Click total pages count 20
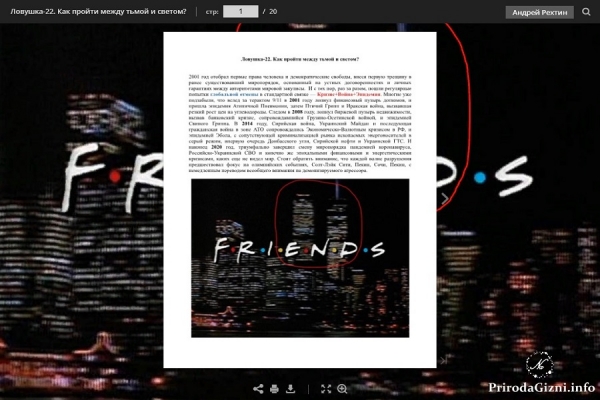Image resolution: width=600 pixels, height=400 pixels. (x=273, y=11)
